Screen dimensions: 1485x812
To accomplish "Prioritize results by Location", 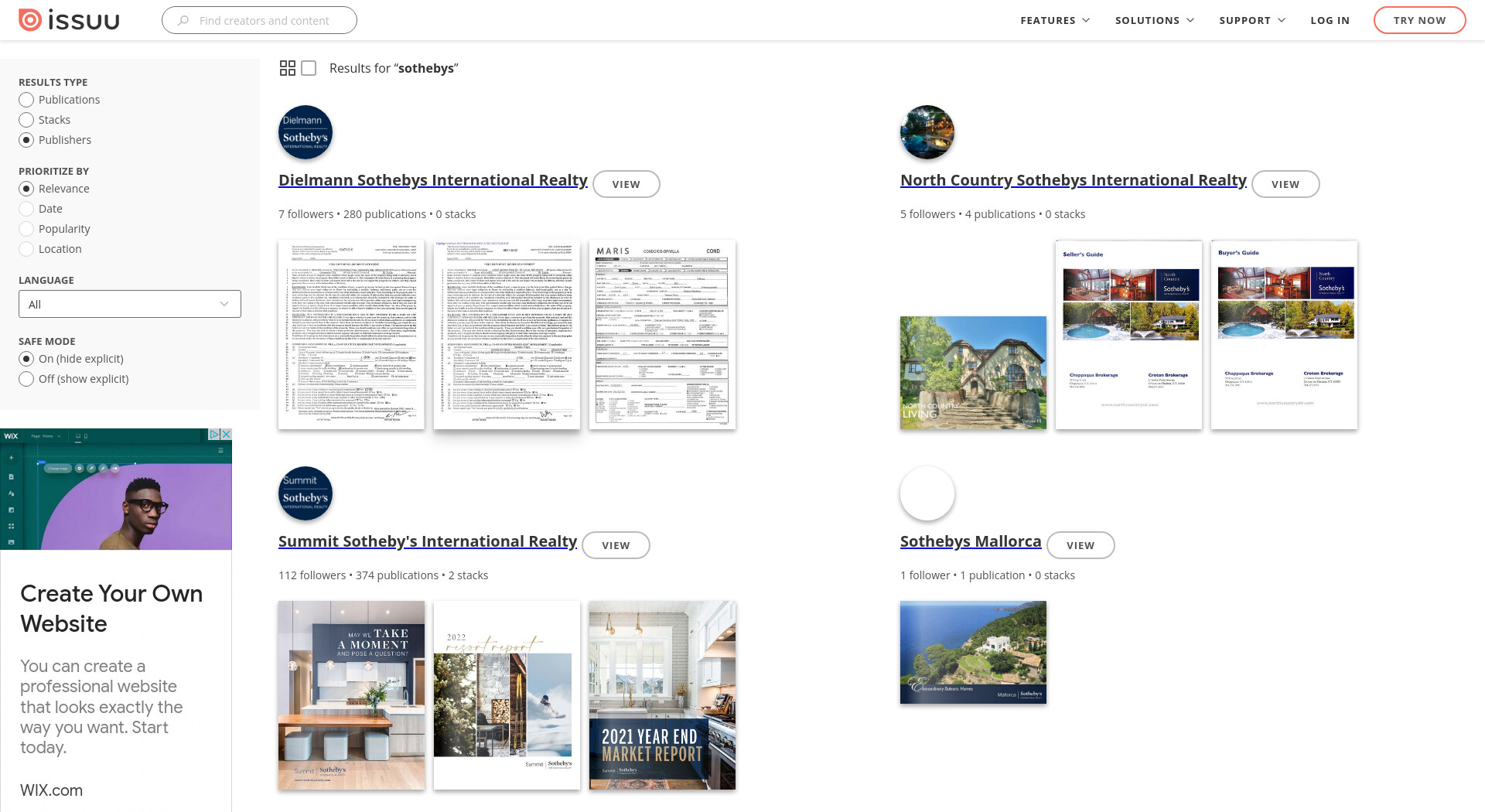I will pyautogui.click(x=26, y=249).
